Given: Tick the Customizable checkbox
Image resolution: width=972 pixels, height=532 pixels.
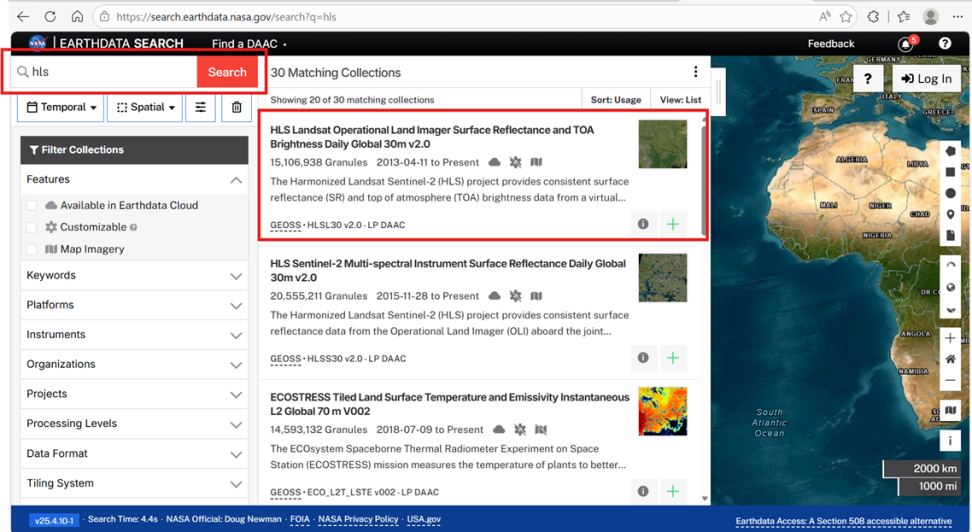Looking at the screenshot, I should coord(32,227).
